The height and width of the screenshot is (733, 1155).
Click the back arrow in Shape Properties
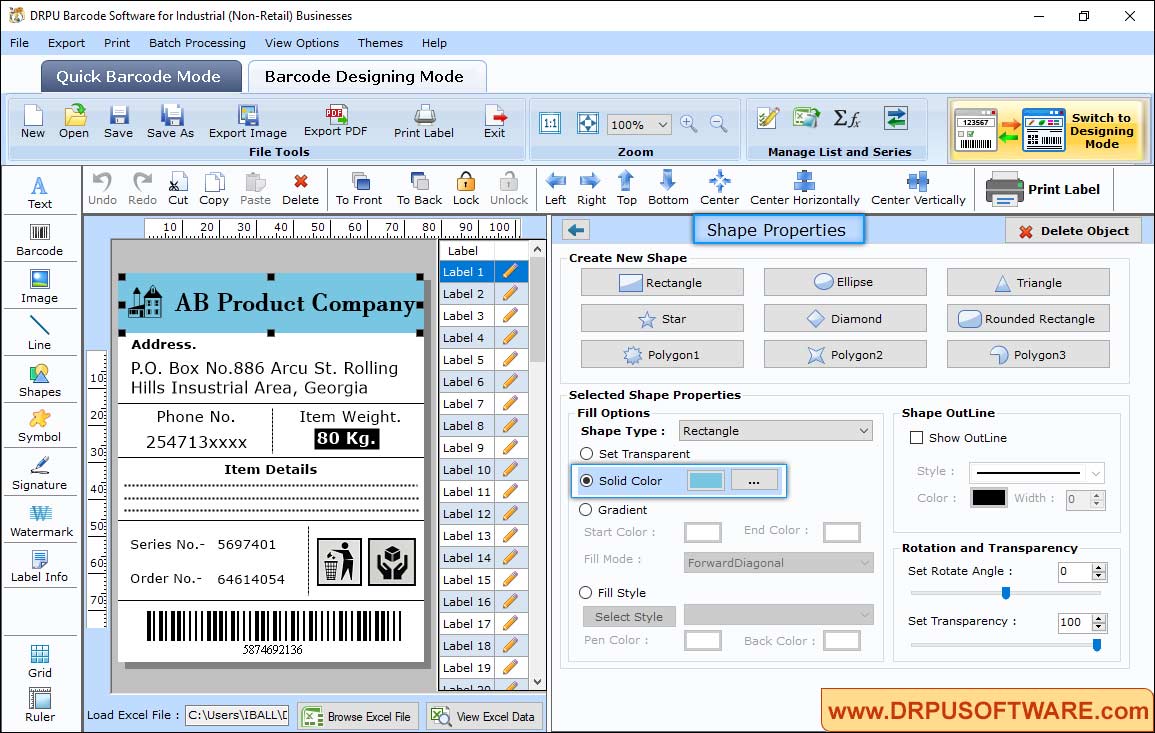(576, 231)
